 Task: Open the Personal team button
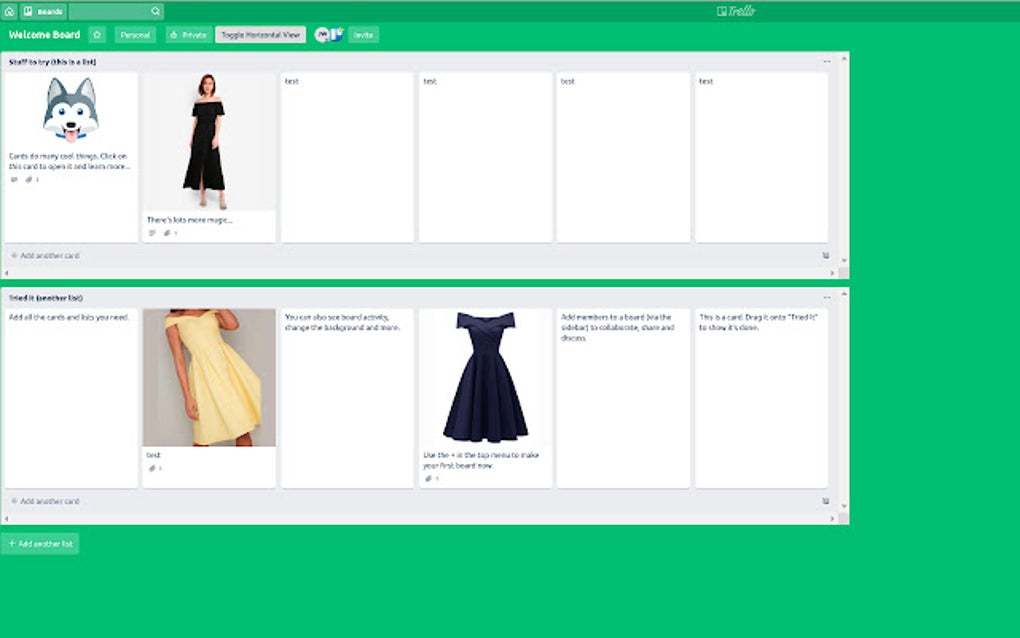pos(135,35)
